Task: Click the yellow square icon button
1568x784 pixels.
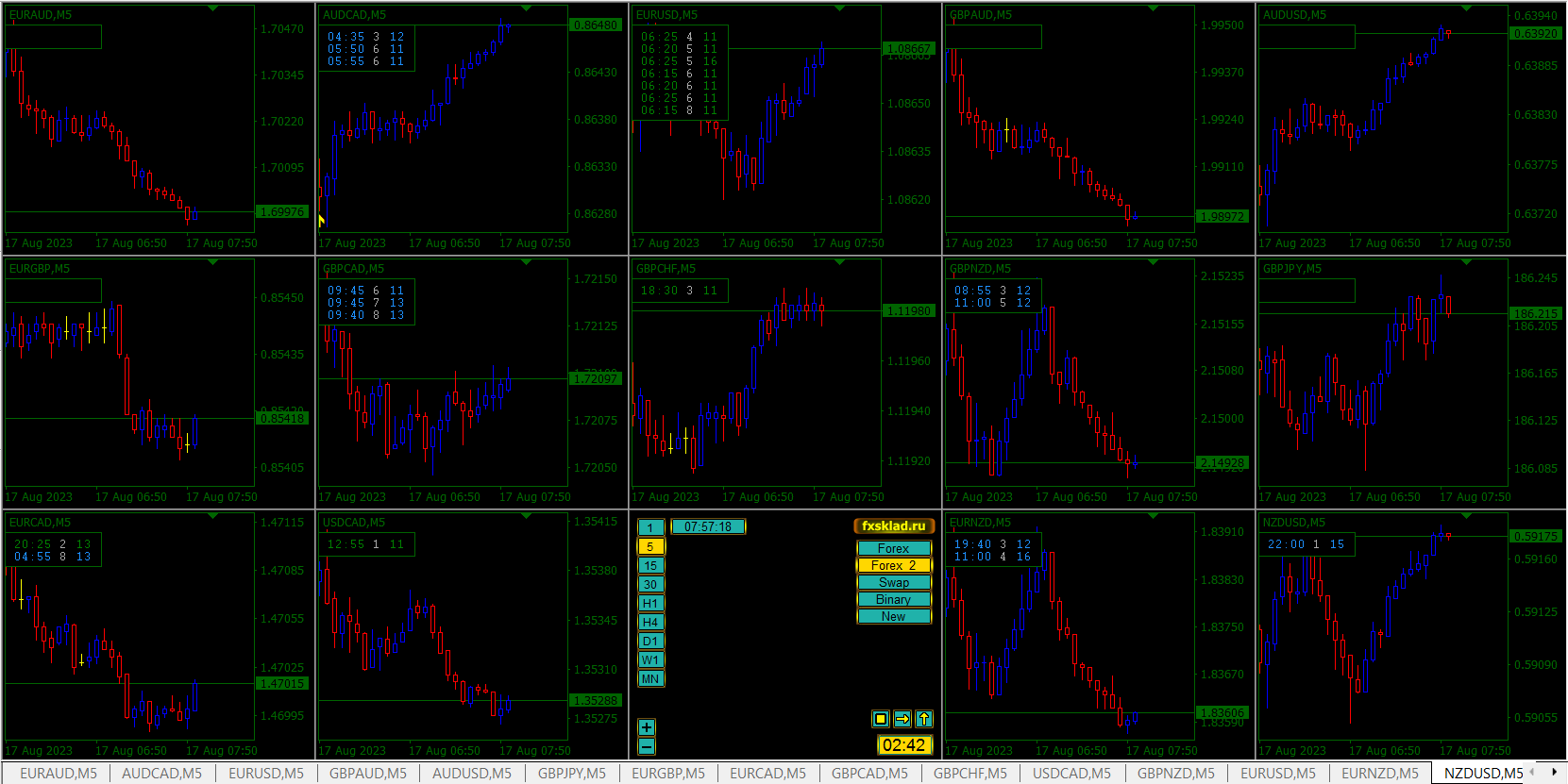Action: (881, 719)
